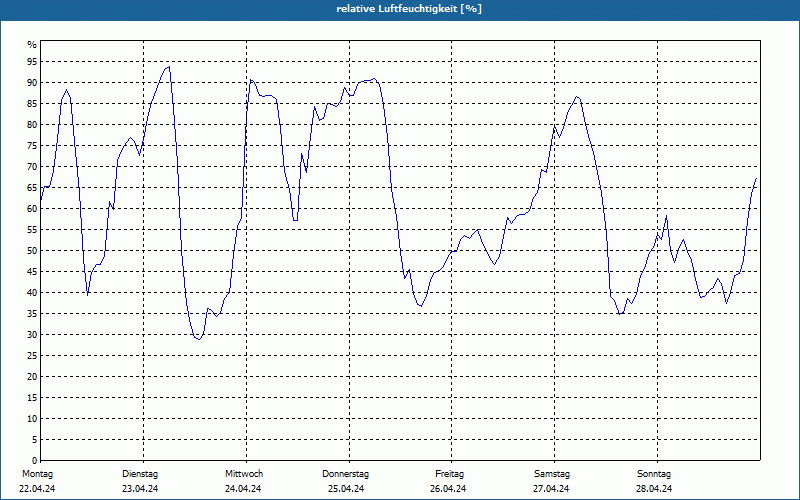Select the Samstag day label
Image resolution: width=800 pixels, height=500 pixels.
pyautogui.click(x=552, y=474)
